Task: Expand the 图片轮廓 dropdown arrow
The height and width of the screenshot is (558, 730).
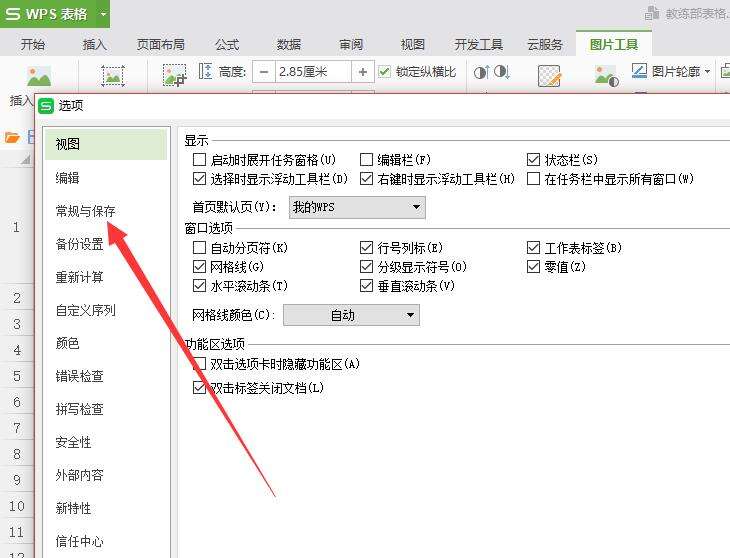Action: point(708,71)
